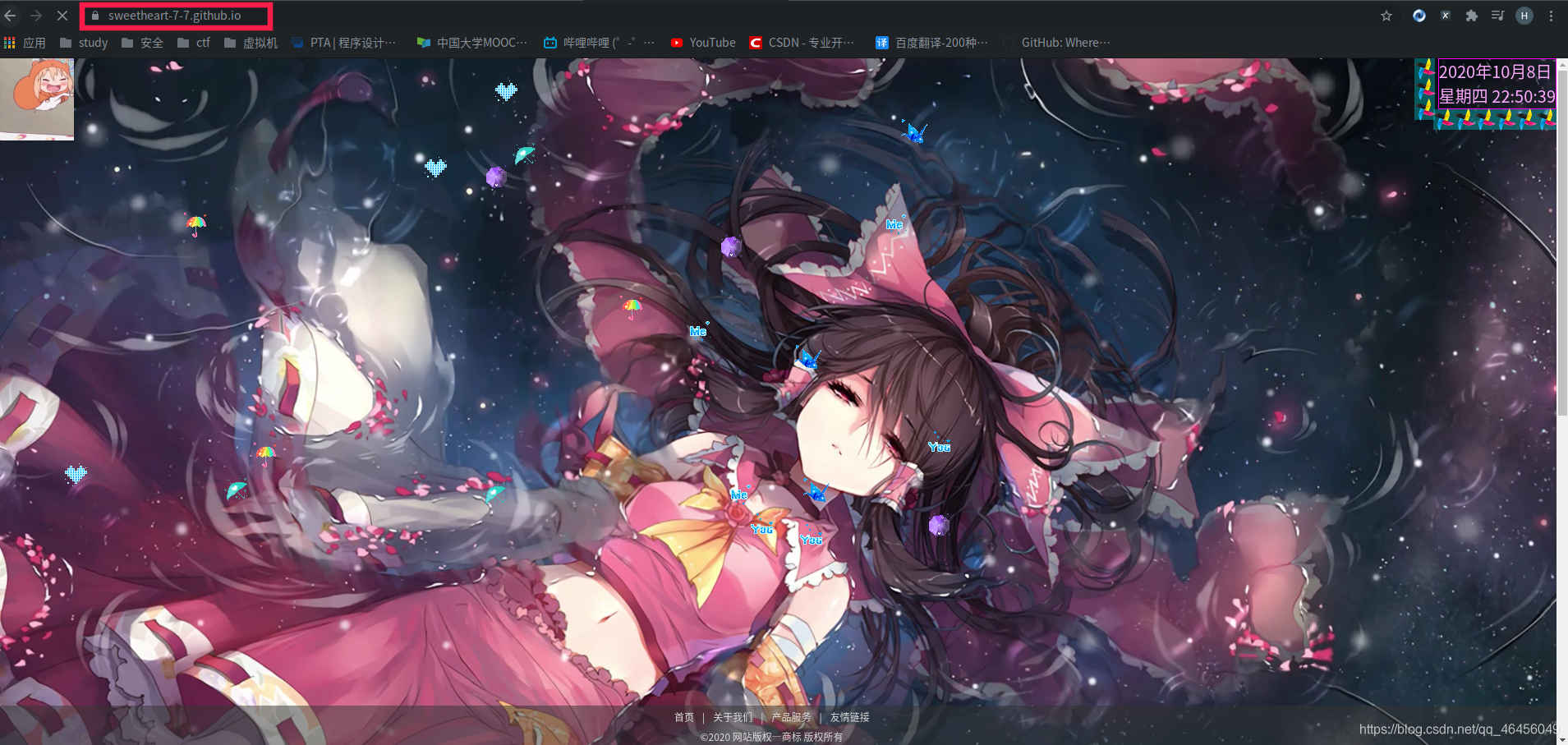Open the 百度翻译 bookmark
The width and height of the screenshot is (1568, 745).
pyautogui.click(x=931, y=43)
